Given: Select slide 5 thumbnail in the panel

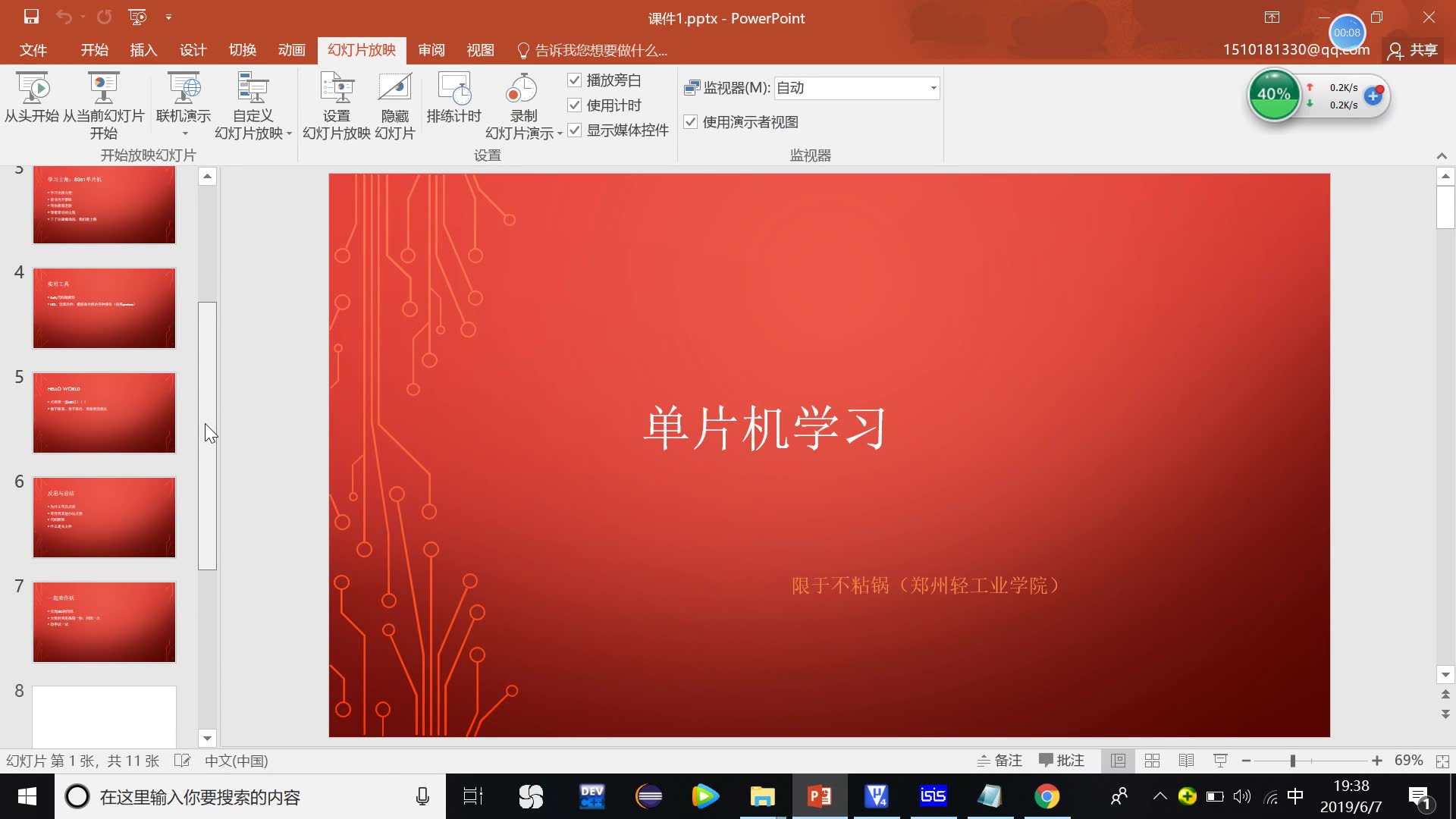Looking at the screenshot, I should pyautogui.click(x=104, y=413).
